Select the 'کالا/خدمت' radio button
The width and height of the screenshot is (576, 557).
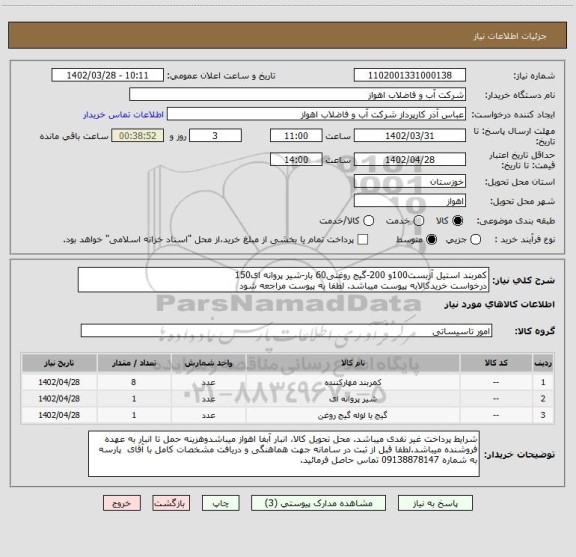[x=368, y=221]
